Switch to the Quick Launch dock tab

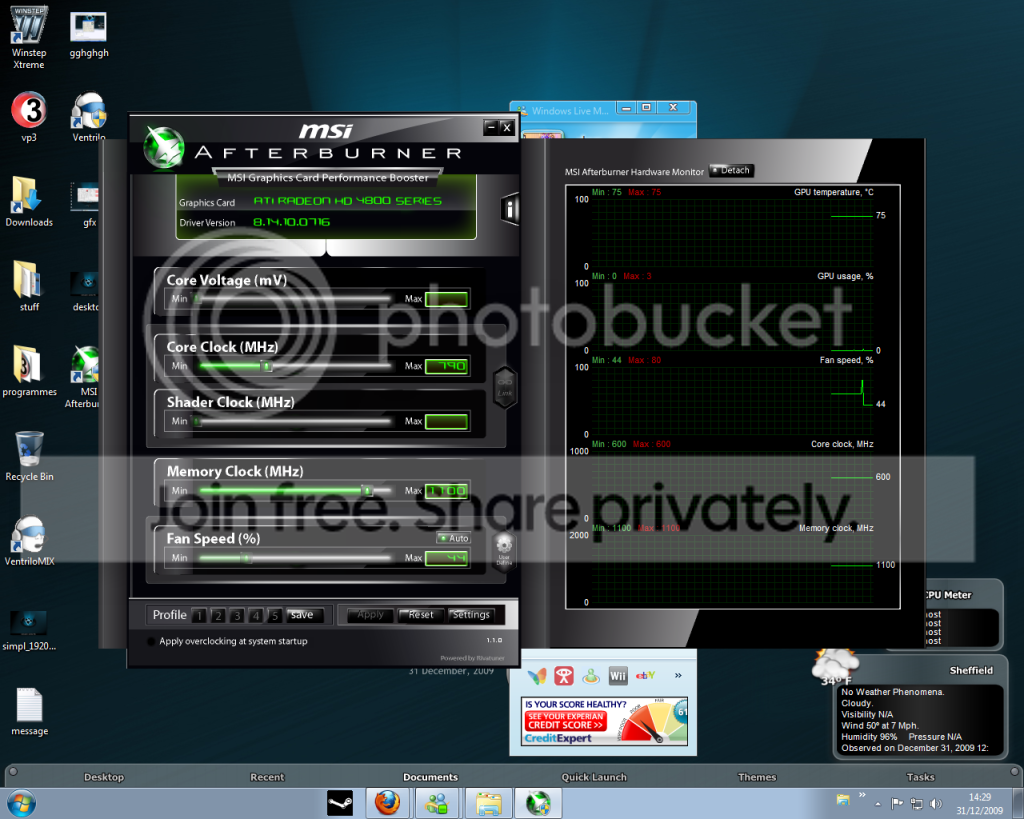pos(594,777)
